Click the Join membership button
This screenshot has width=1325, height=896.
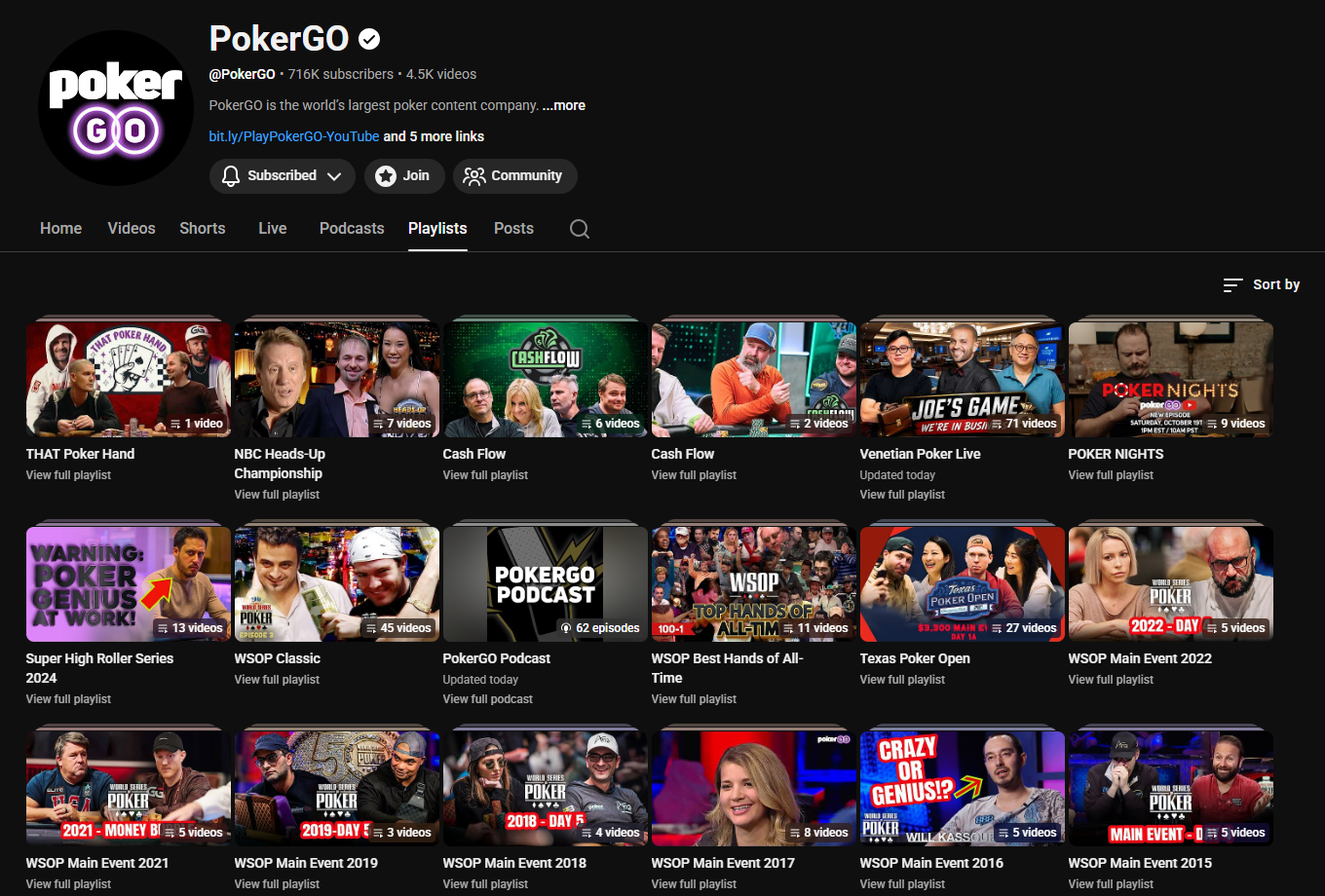tap(405, 175)
